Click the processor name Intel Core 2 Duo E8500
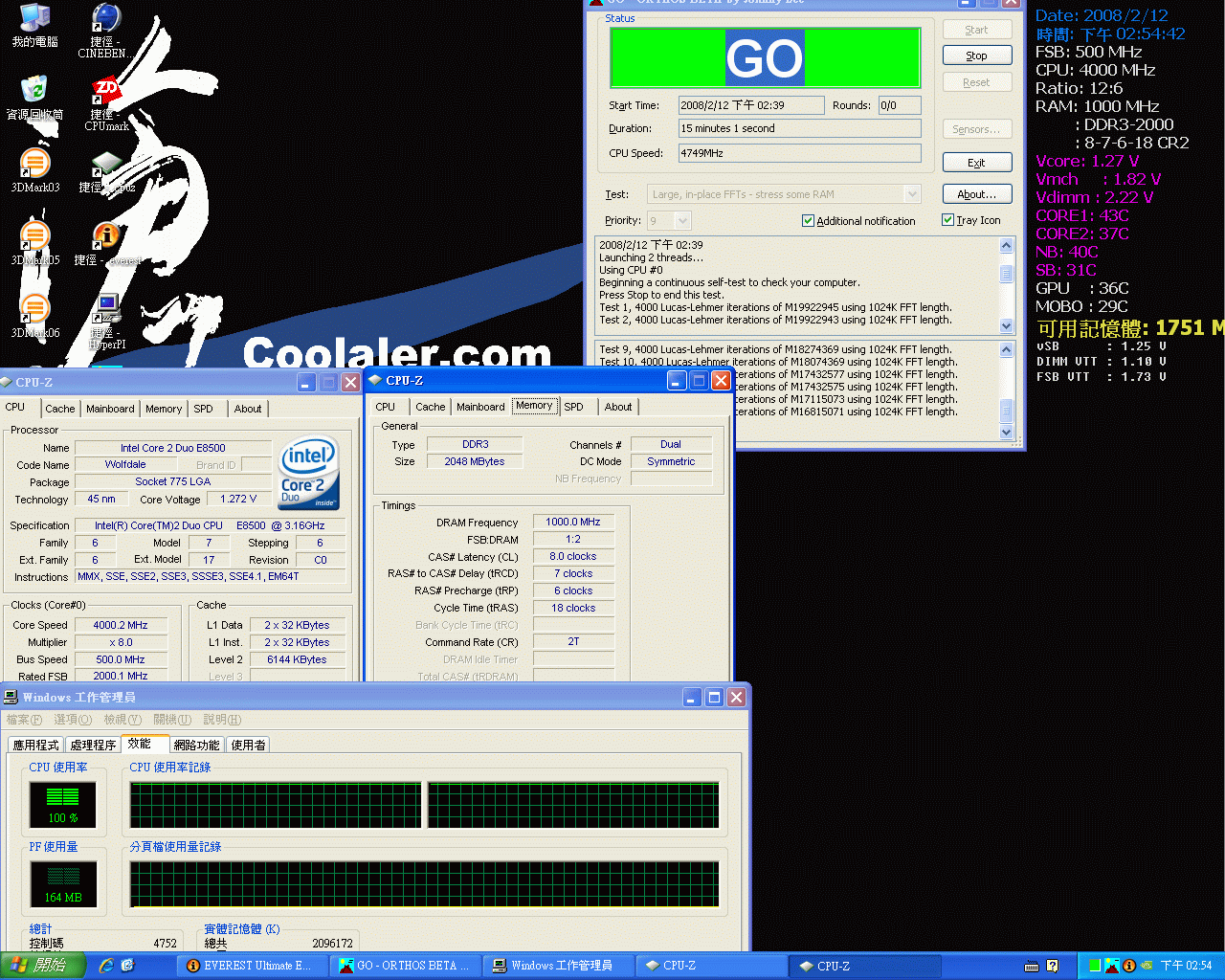Screen dimensions: 1225x980 [173, 448]
